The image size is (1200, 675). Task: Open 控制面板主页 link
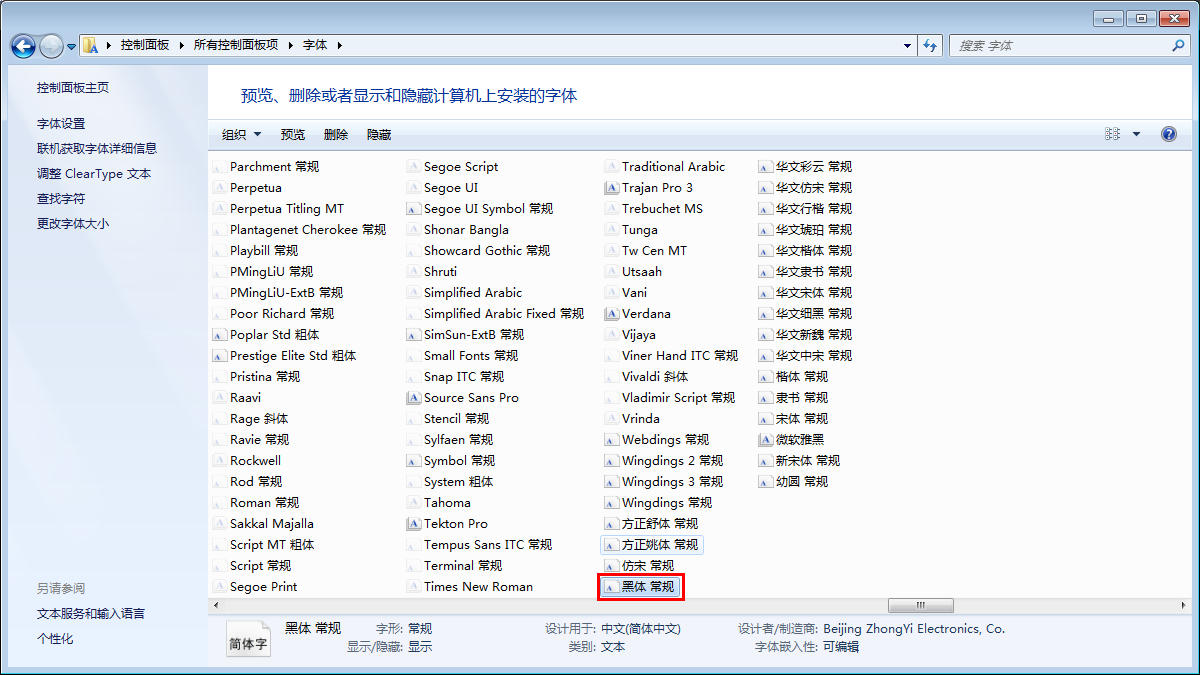click(73, 88)
